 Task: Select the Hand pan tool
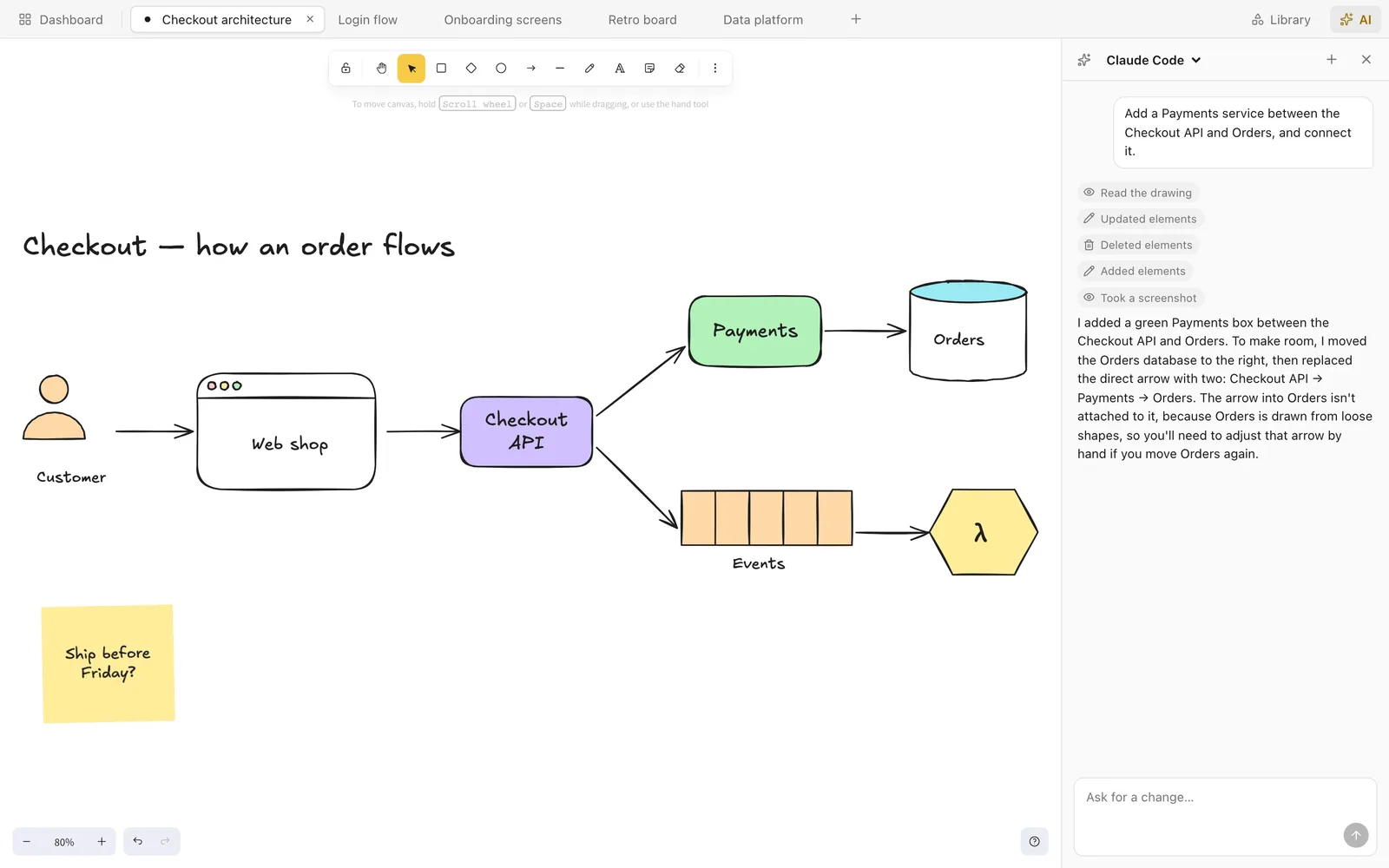tap(381, 69)
